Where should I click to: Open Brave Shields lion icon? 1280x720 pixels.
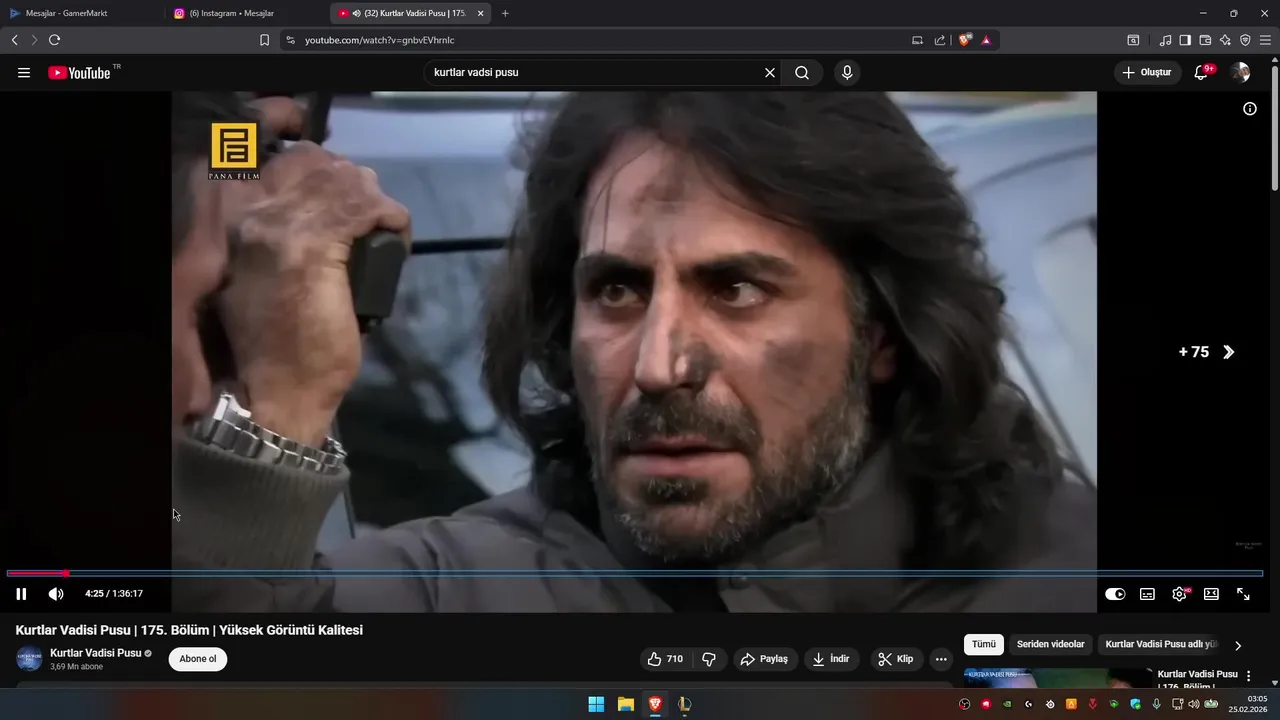[965, 40]
